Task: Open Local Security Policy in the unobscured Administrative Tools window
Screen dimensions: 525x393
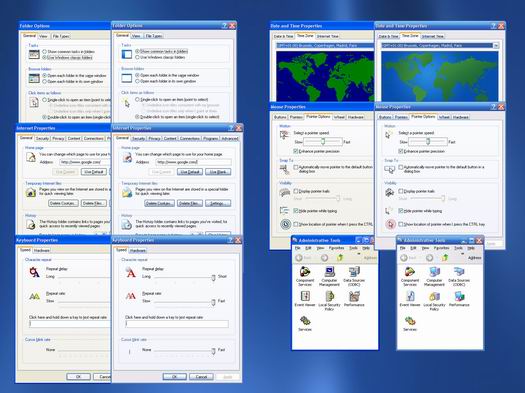Action: (434, 301)
